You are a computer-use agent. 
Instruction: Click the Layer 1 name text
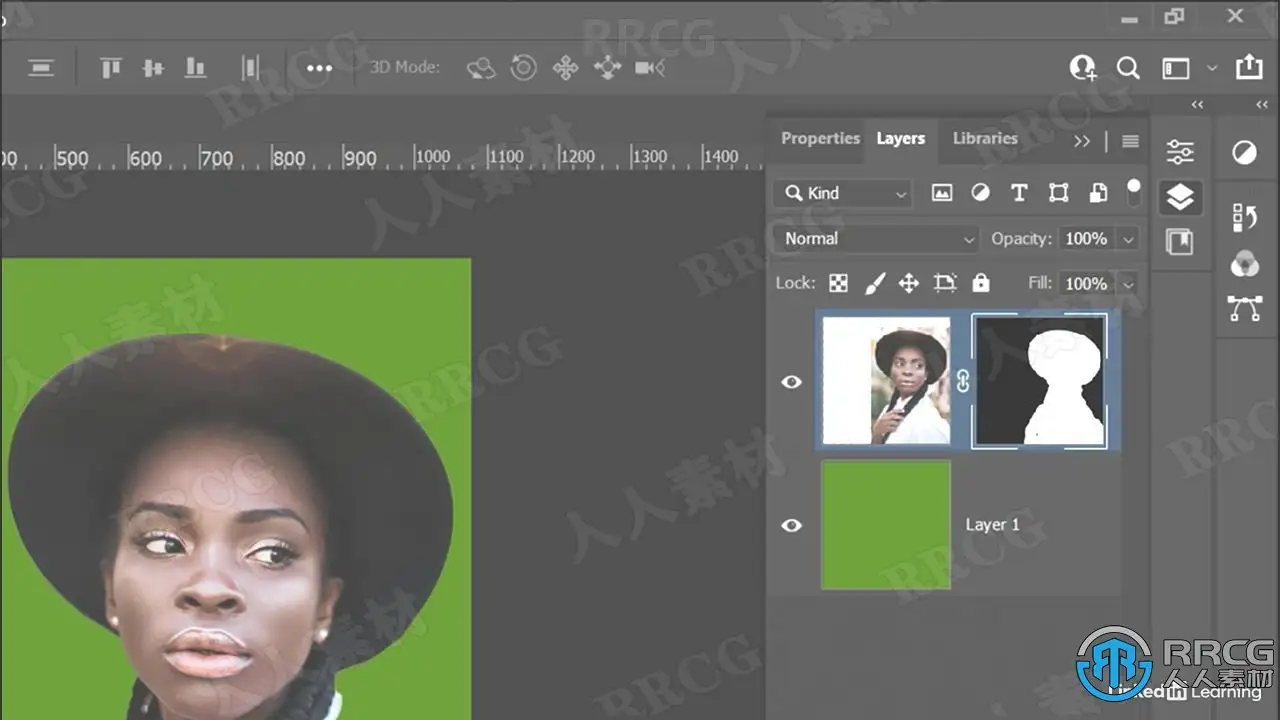[993, 525]
